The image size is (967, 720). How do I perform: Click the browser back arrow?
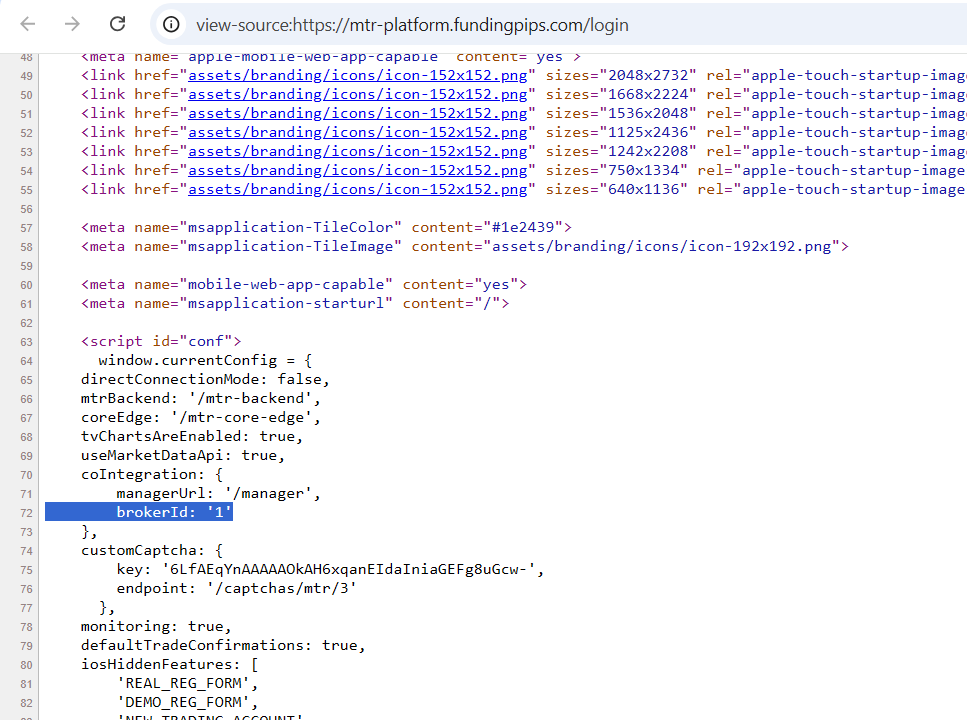[x=28, y=24]
